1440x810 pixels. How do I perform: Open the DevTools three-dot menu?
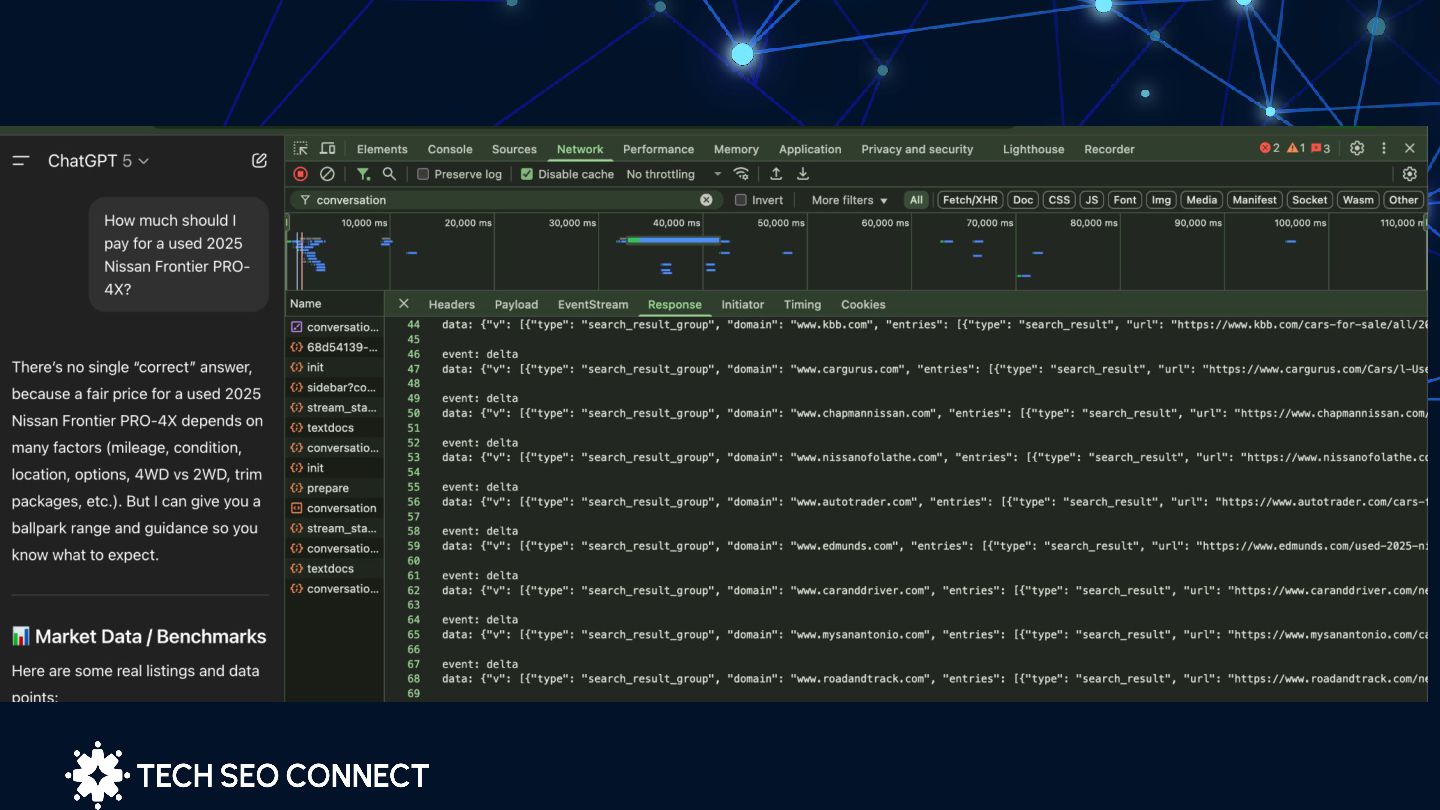point(1384,148)
